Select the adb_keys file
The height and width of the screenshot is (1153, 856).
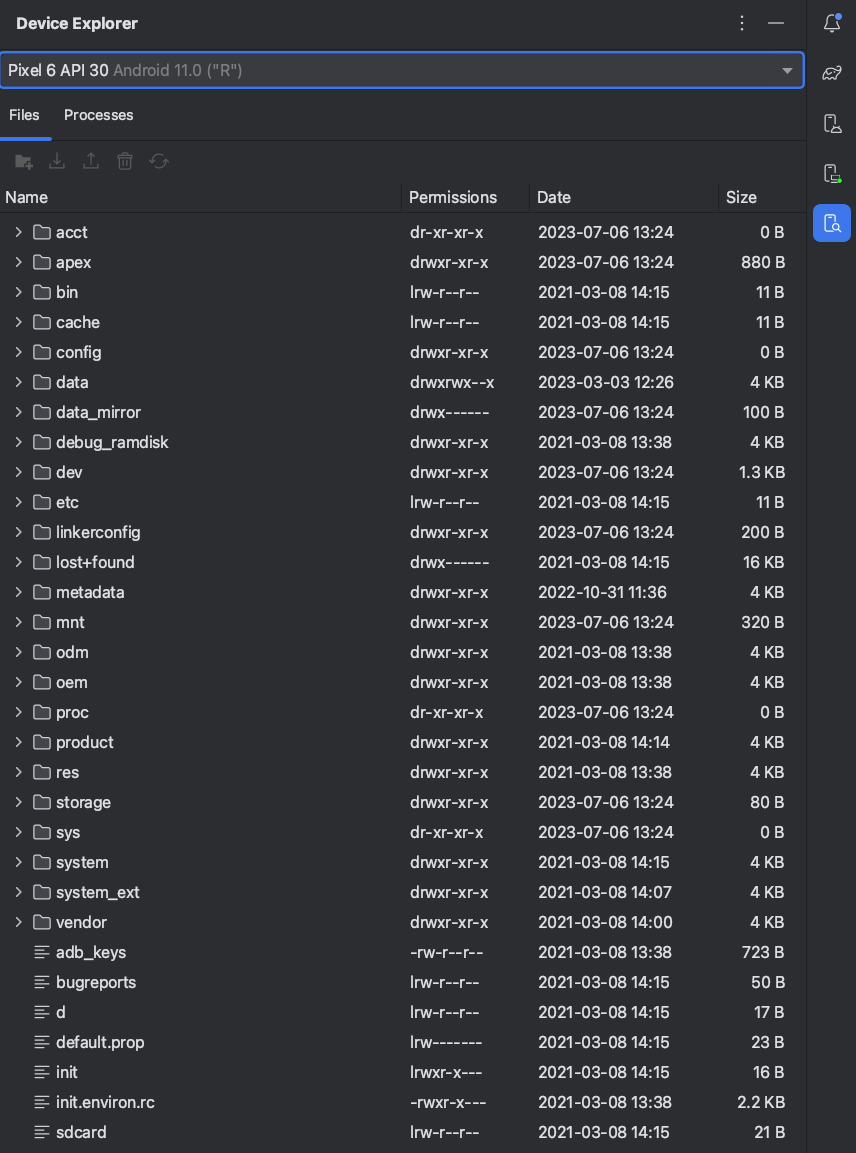click(91, 952)
